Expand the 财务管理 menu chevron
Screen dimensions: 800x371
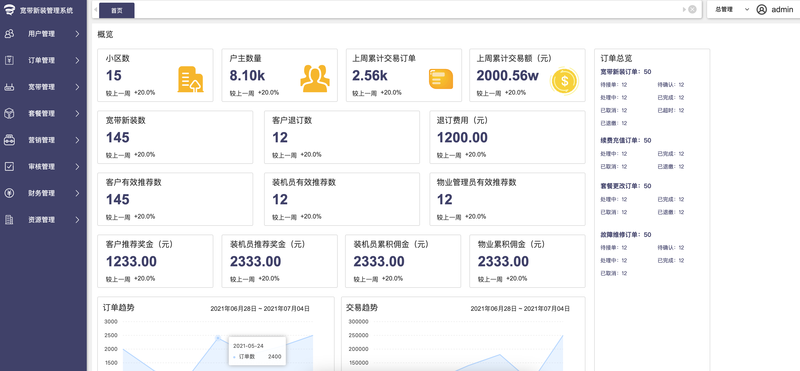coord(77,193)
